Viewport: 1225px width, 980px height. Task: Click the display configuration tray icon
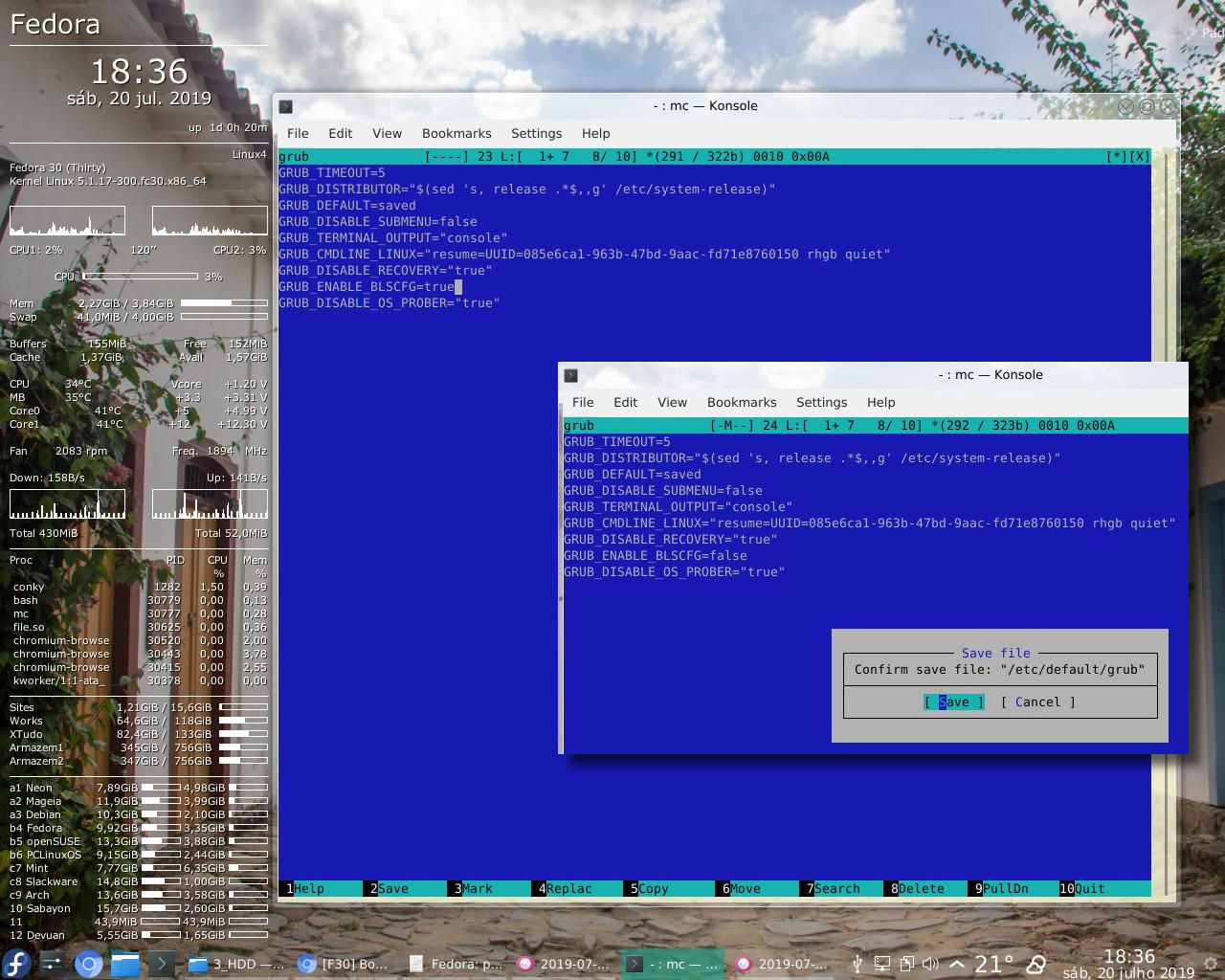(881, 964)
